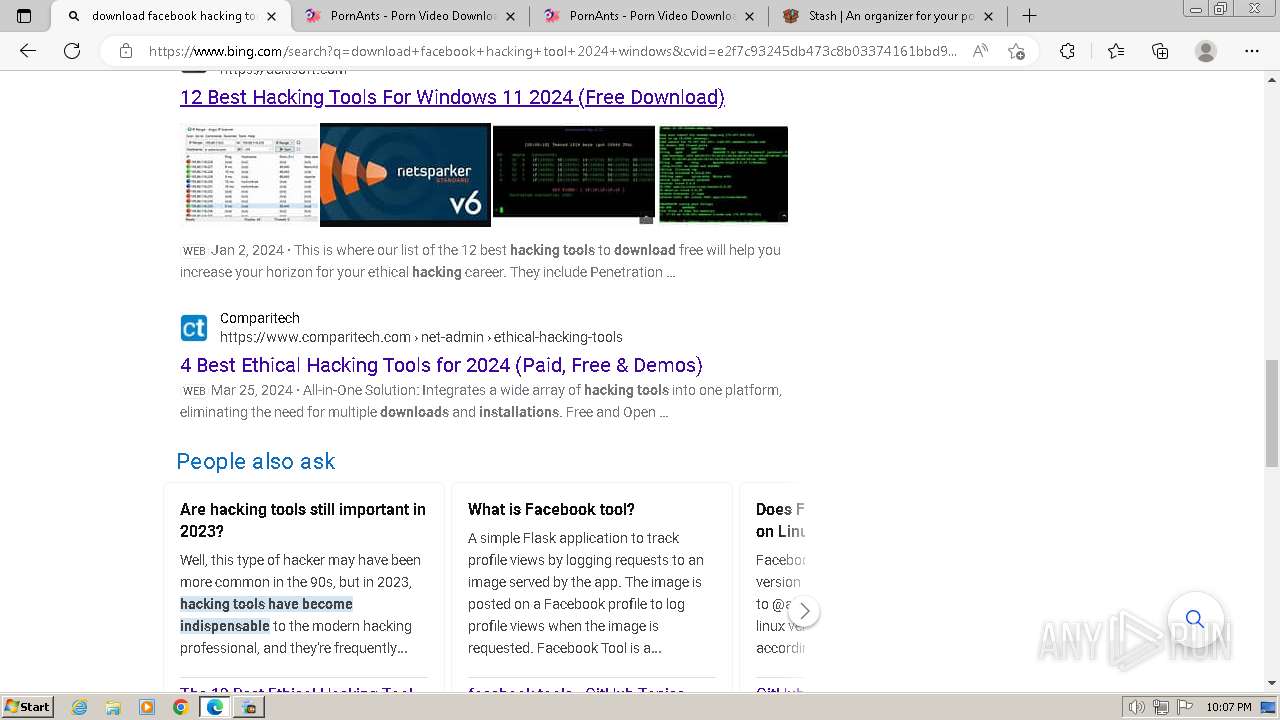
Task: Click the 'Mar 25, 2024' result snippet
Action: click(x=481, y=401)
